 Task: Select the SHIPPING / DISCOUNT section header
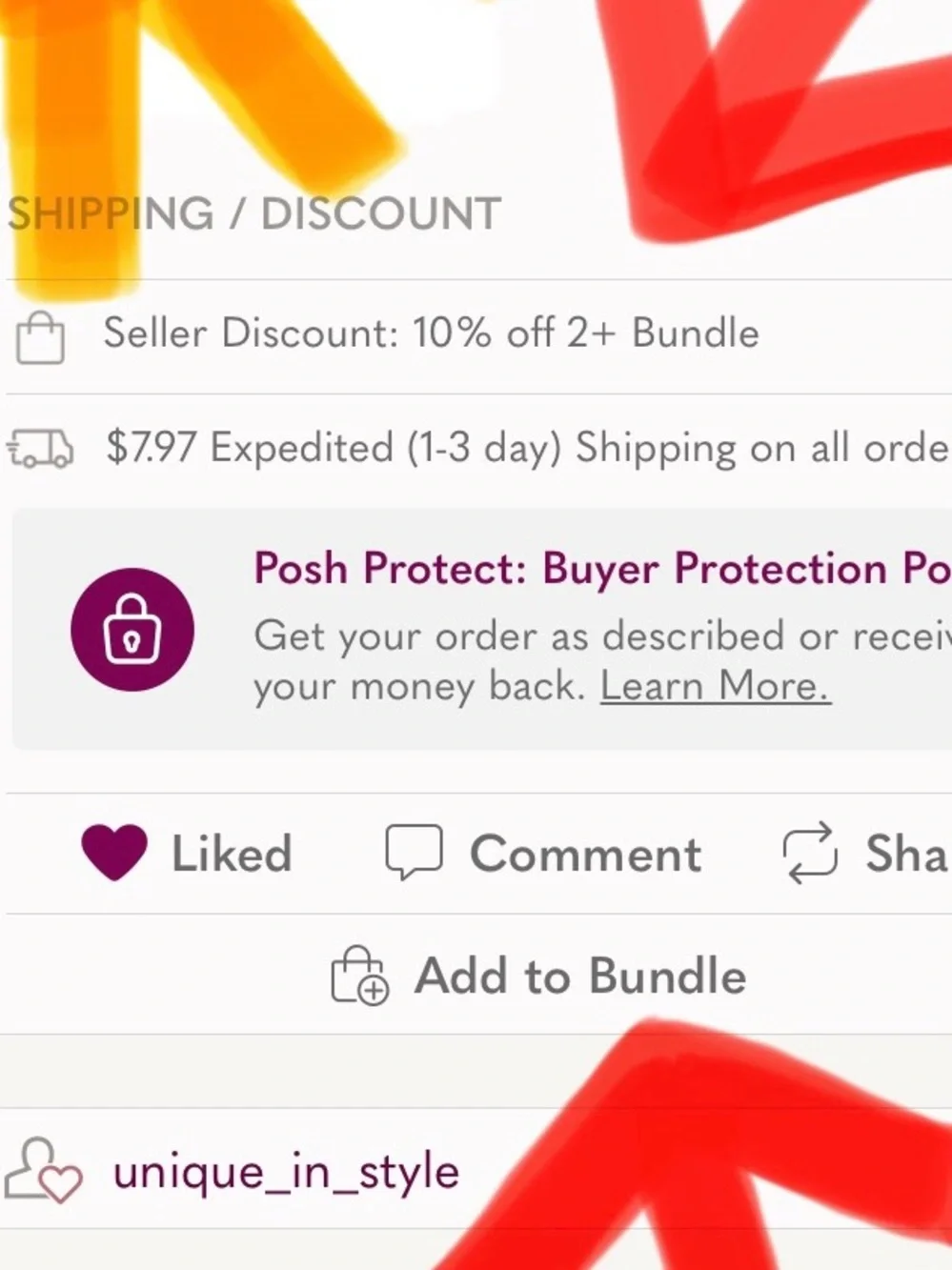point(254,213)
